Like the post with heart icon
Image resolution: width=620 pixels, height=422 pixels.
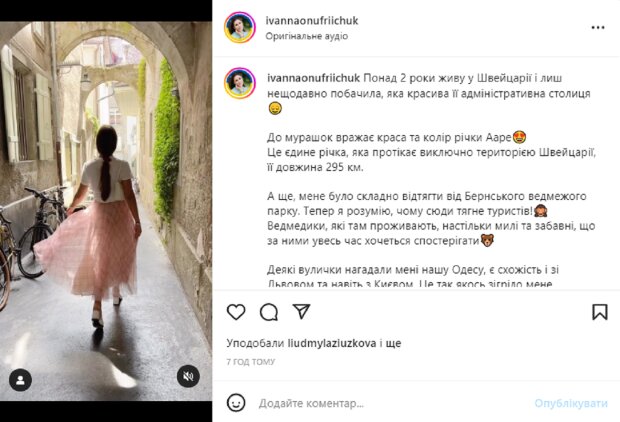tap(236, 312)
